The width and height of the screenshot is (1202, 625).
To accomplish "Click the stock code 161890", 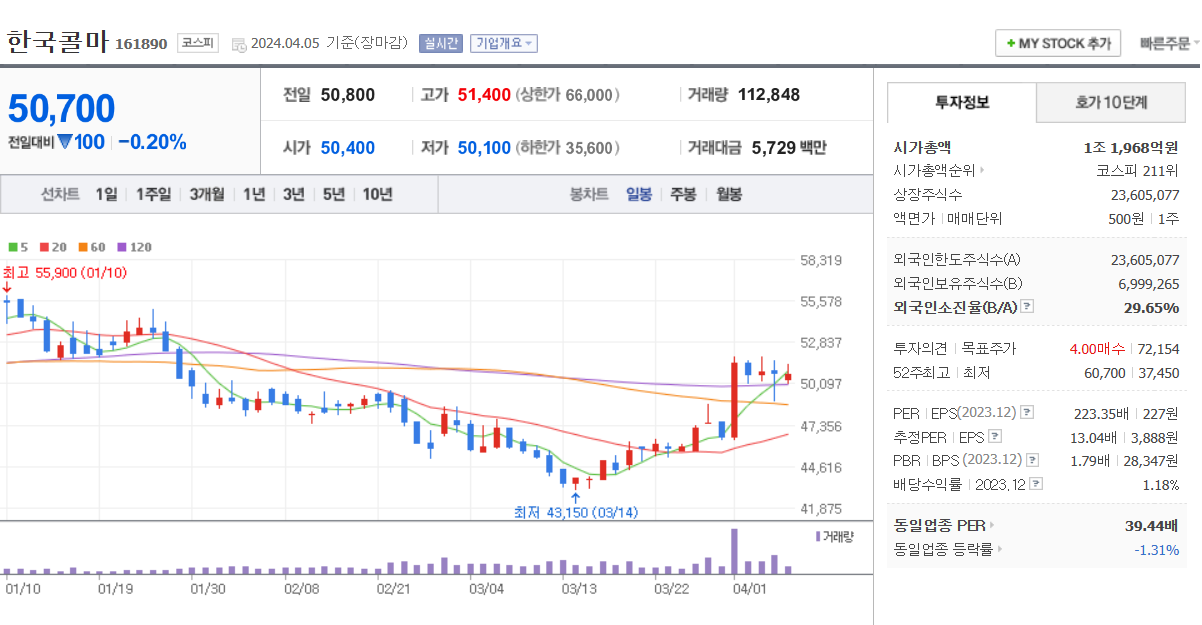I will (x=141, y=44).
